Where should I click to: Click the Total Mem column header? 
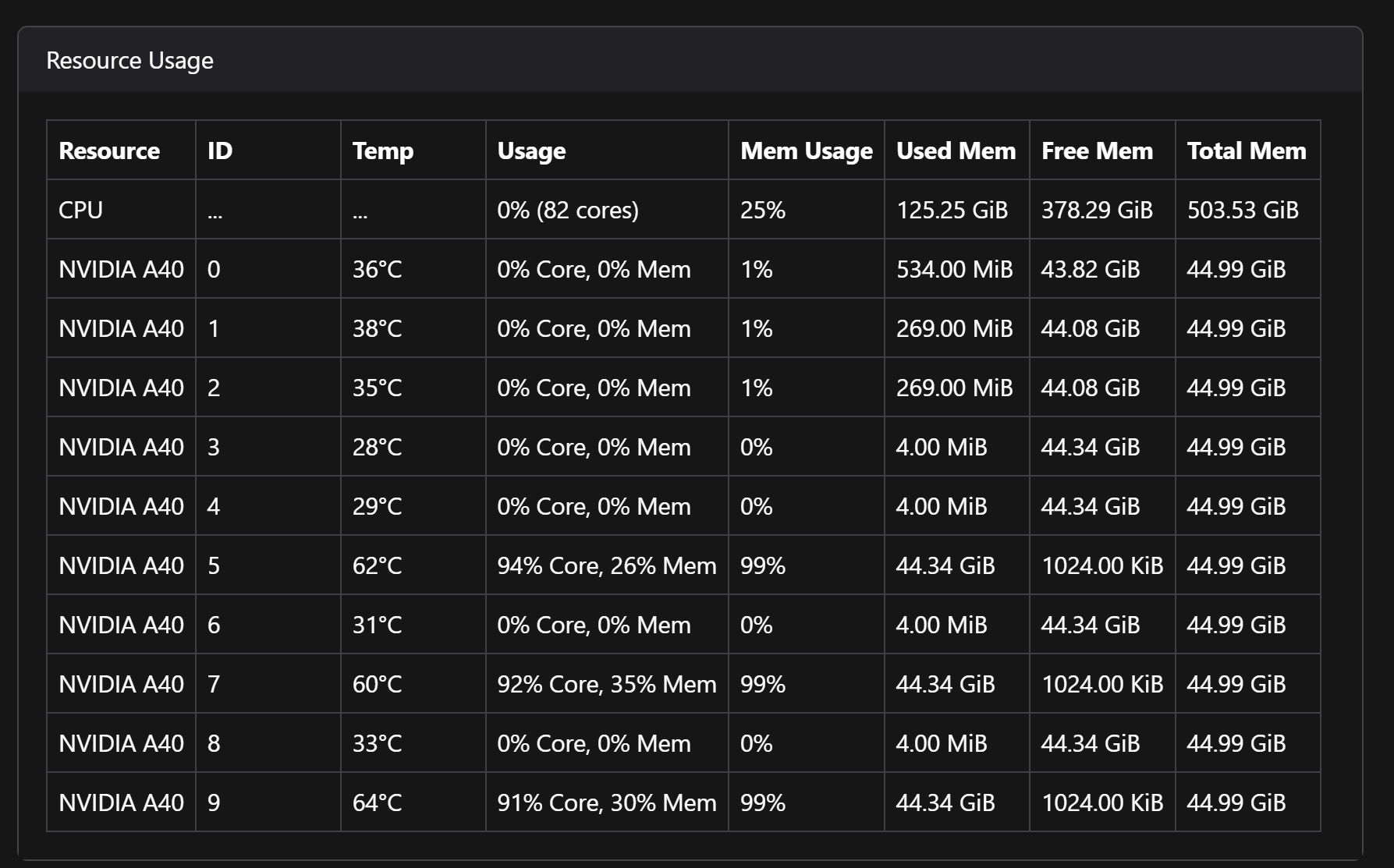click(x=1246, y=151)
